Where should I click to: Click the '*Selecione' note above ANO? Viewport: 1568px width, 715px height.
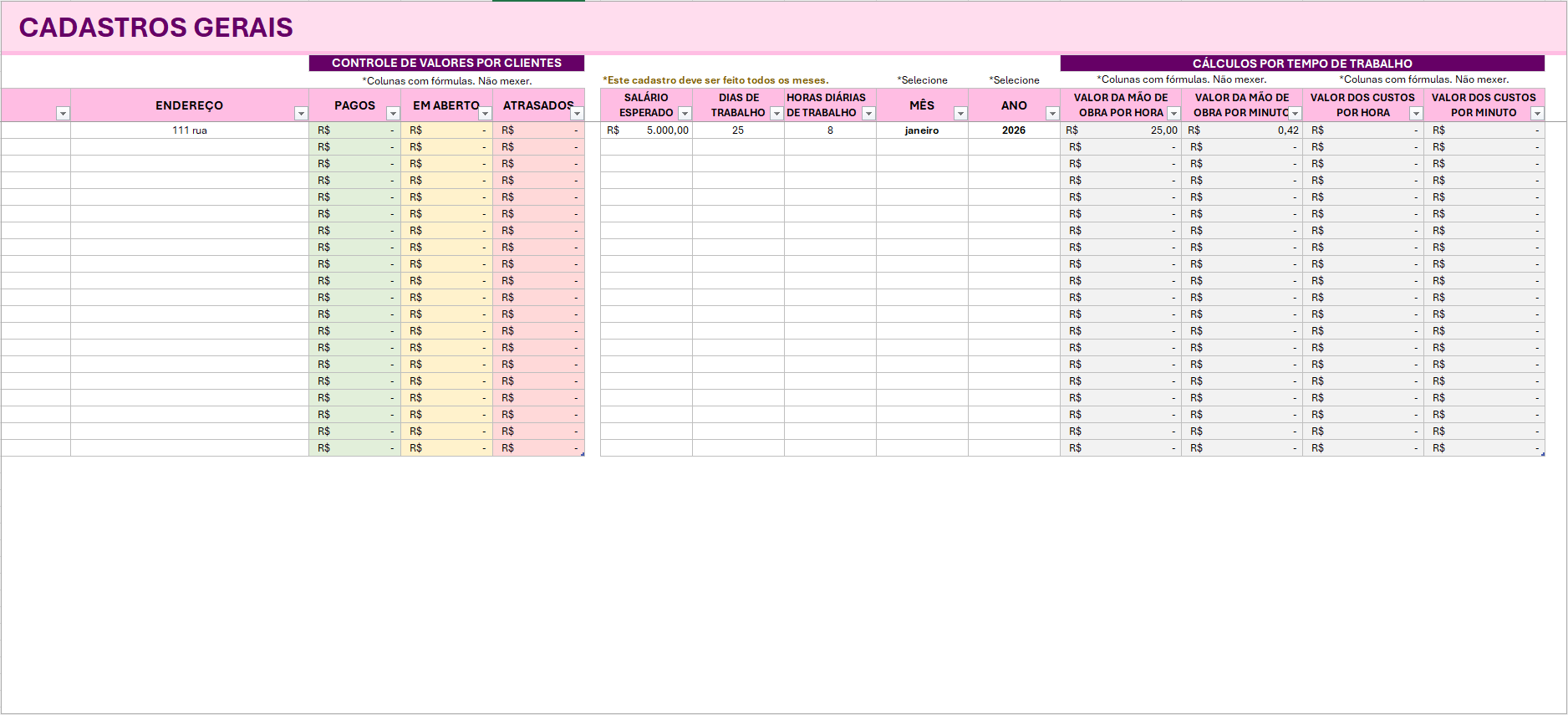coord(1015,80)
